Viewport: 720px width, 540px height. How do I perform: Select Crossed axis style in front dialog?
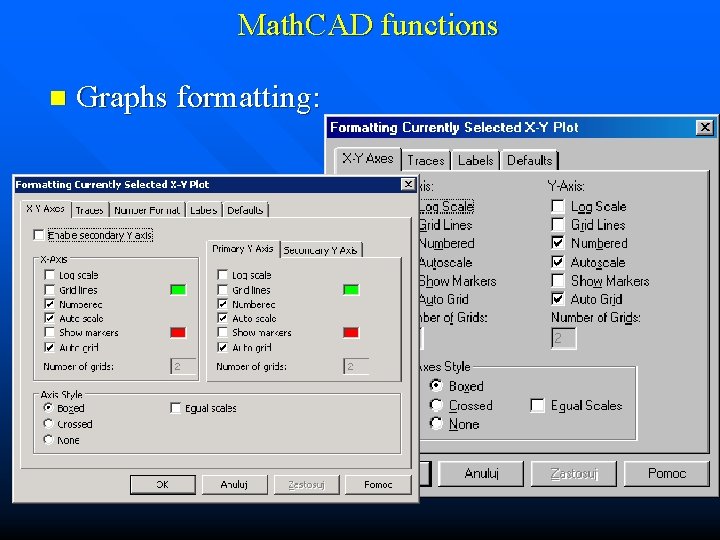point(48,423)
